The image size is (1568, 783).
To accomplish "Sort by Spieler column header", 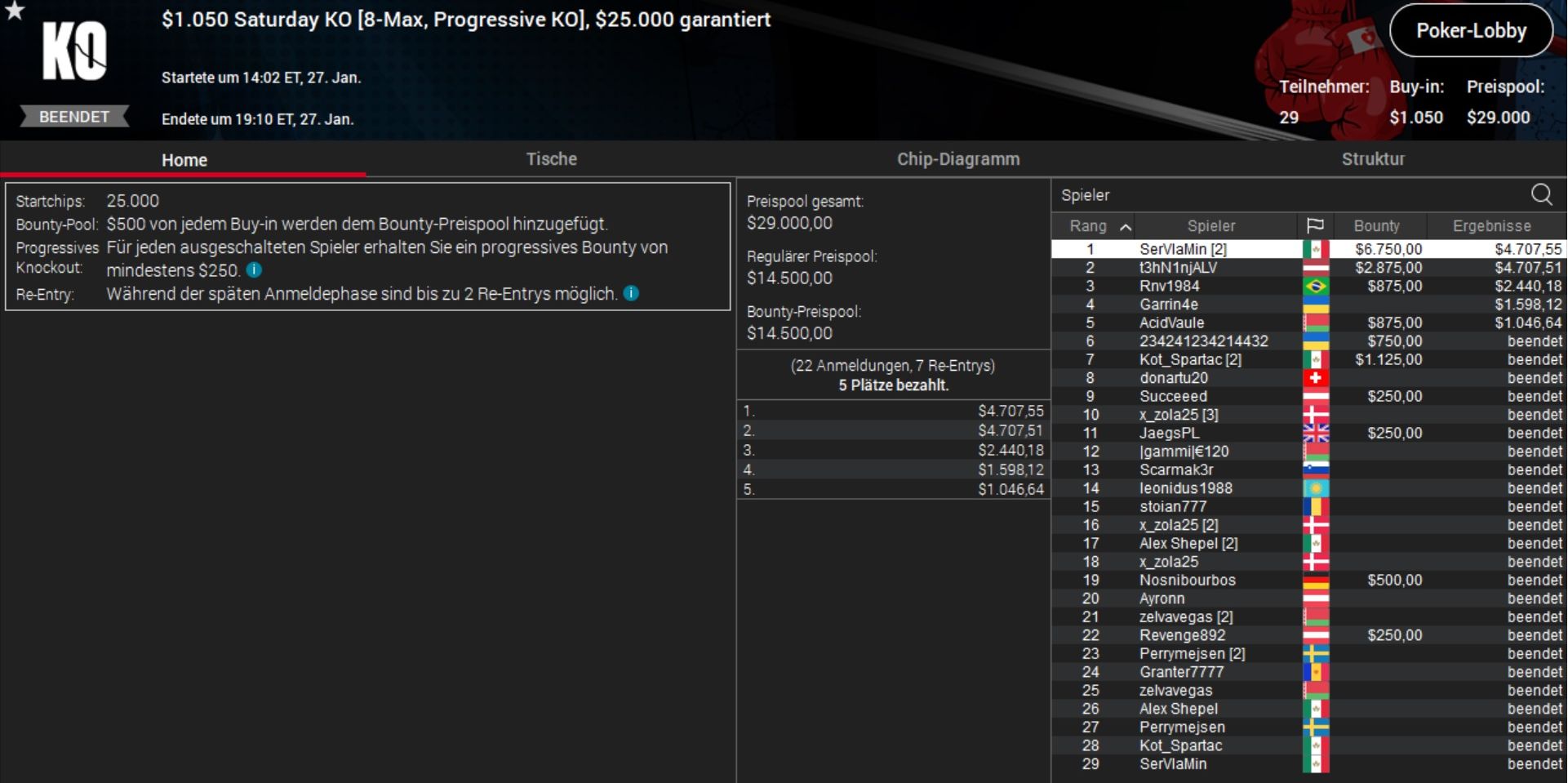I will click(1210, 225).
